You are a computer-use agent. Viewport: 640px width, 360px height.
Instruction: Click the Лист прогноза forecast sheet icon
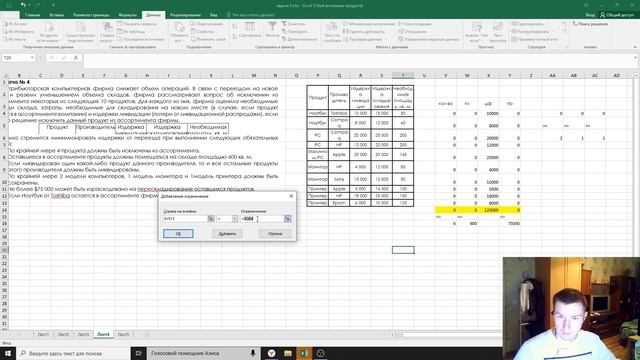tap(498, 32)
